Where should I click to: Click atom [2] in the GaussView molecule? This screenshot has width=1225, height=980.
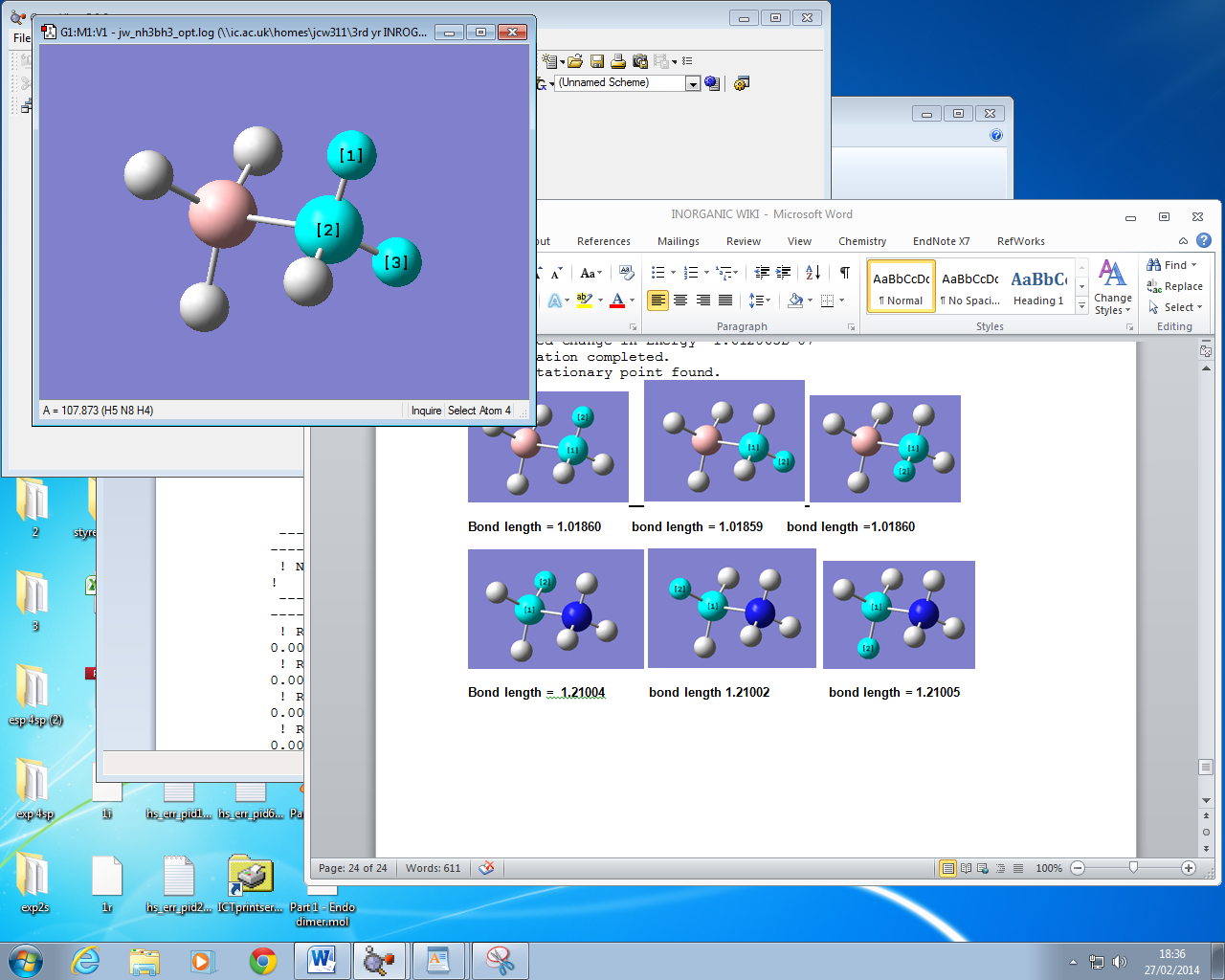tap(328, 230)
